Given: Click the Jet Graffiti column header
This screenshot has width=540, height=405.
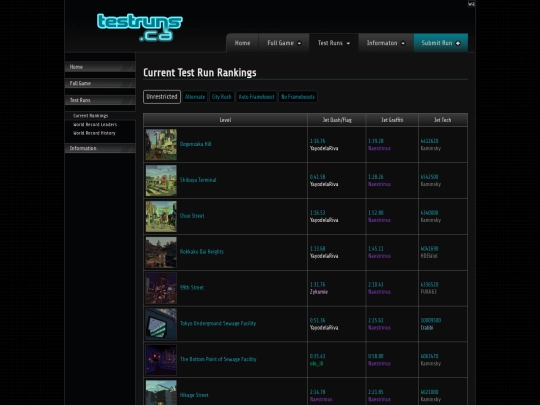Looking at the screenshot, I should click(x=392, y=120).
